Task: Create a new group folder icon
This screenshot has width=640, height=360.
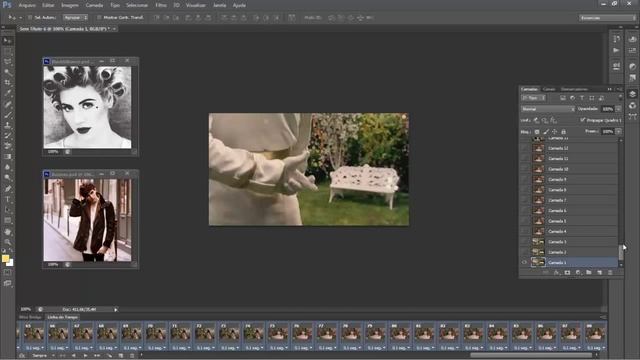Action: click(589, 272)
